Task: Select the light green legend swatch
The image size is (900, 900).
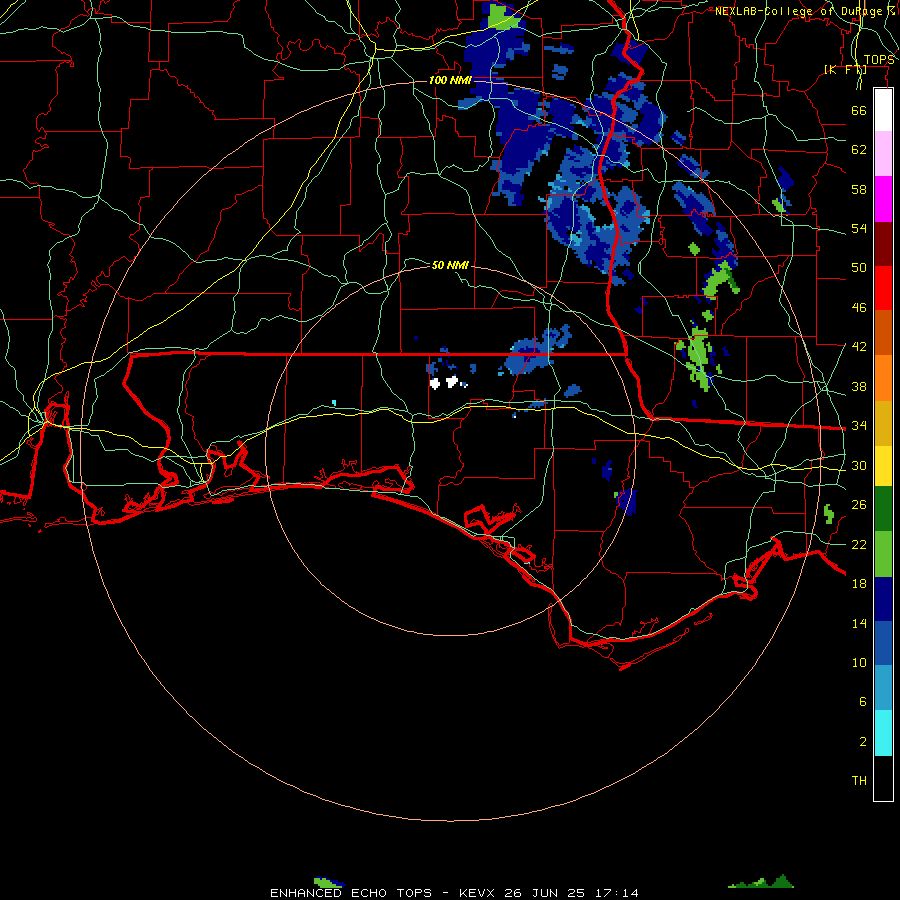Action: (x=883, y=554)
